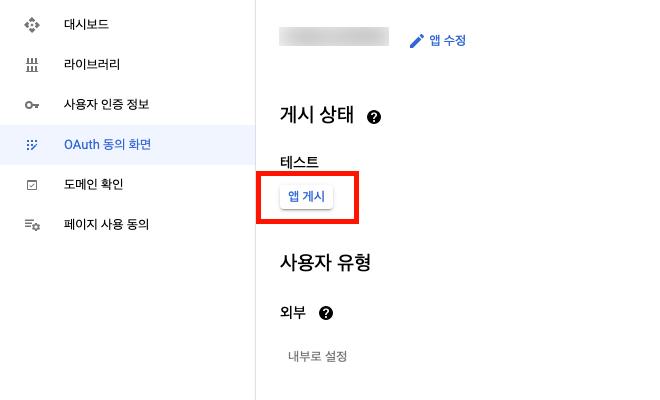Image resolution: width=660 pixels, height=400 pixels.
Task: Click the key icon for 사용자 인증 정보
Action: point(31,104)
